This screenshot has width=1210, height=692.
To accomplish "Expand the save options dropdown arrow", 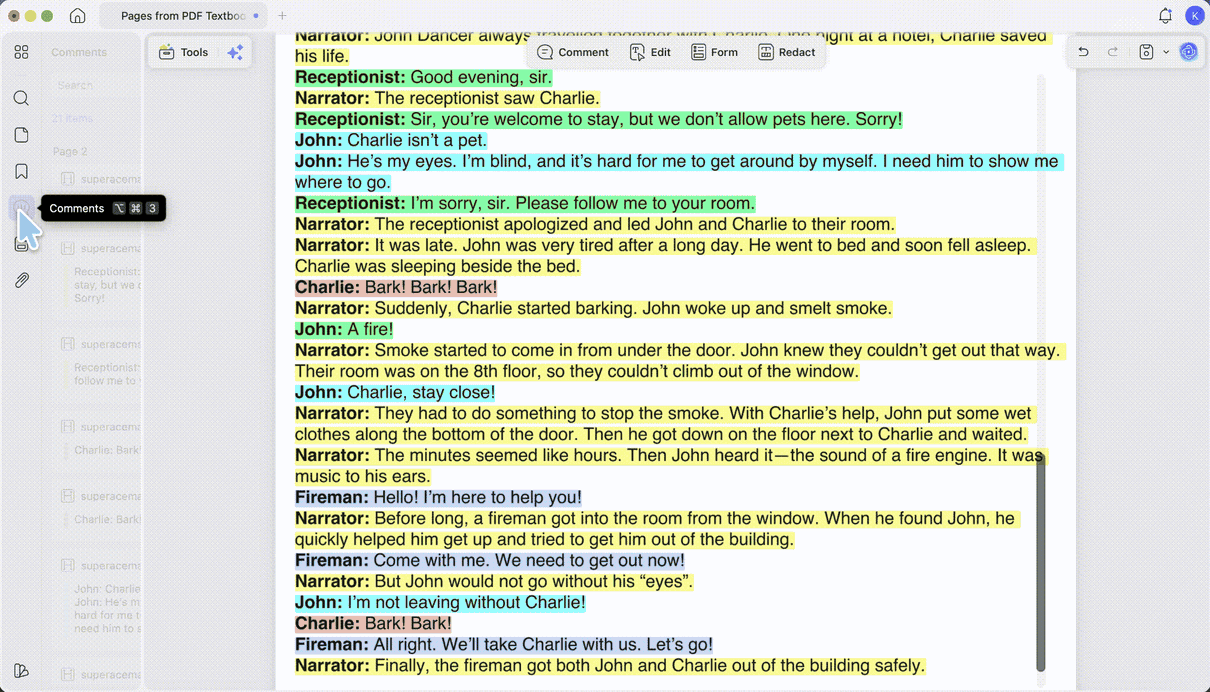I will 1166,52.
